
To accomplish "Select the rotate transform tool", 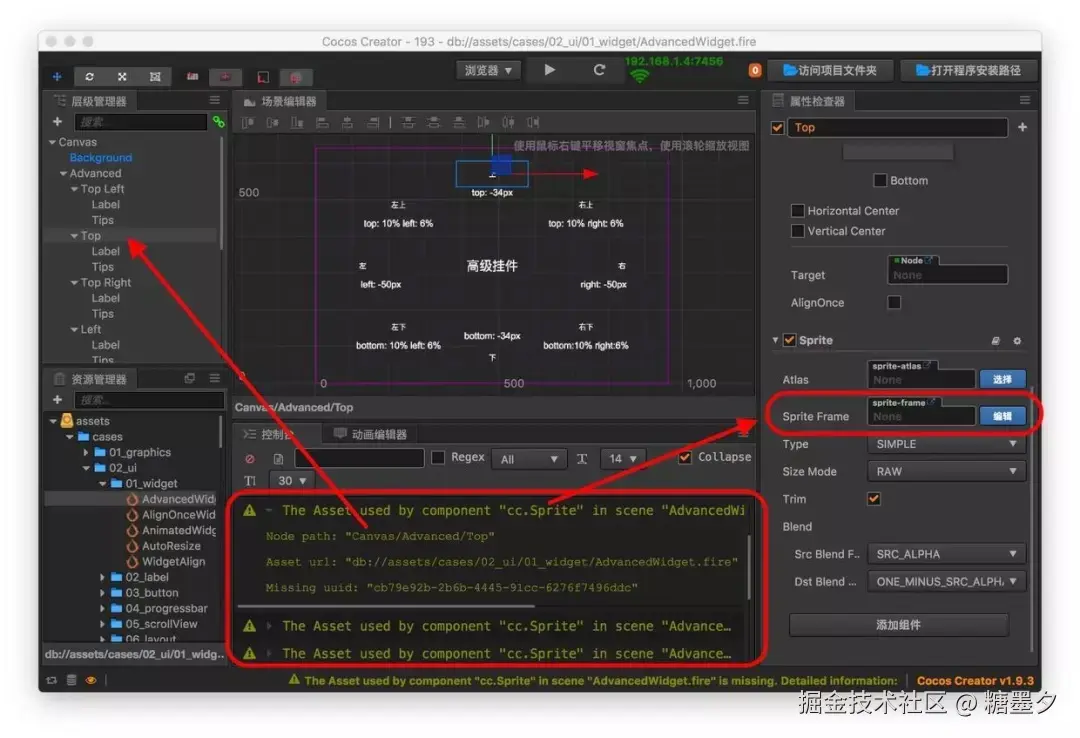I will click(89, 76).
